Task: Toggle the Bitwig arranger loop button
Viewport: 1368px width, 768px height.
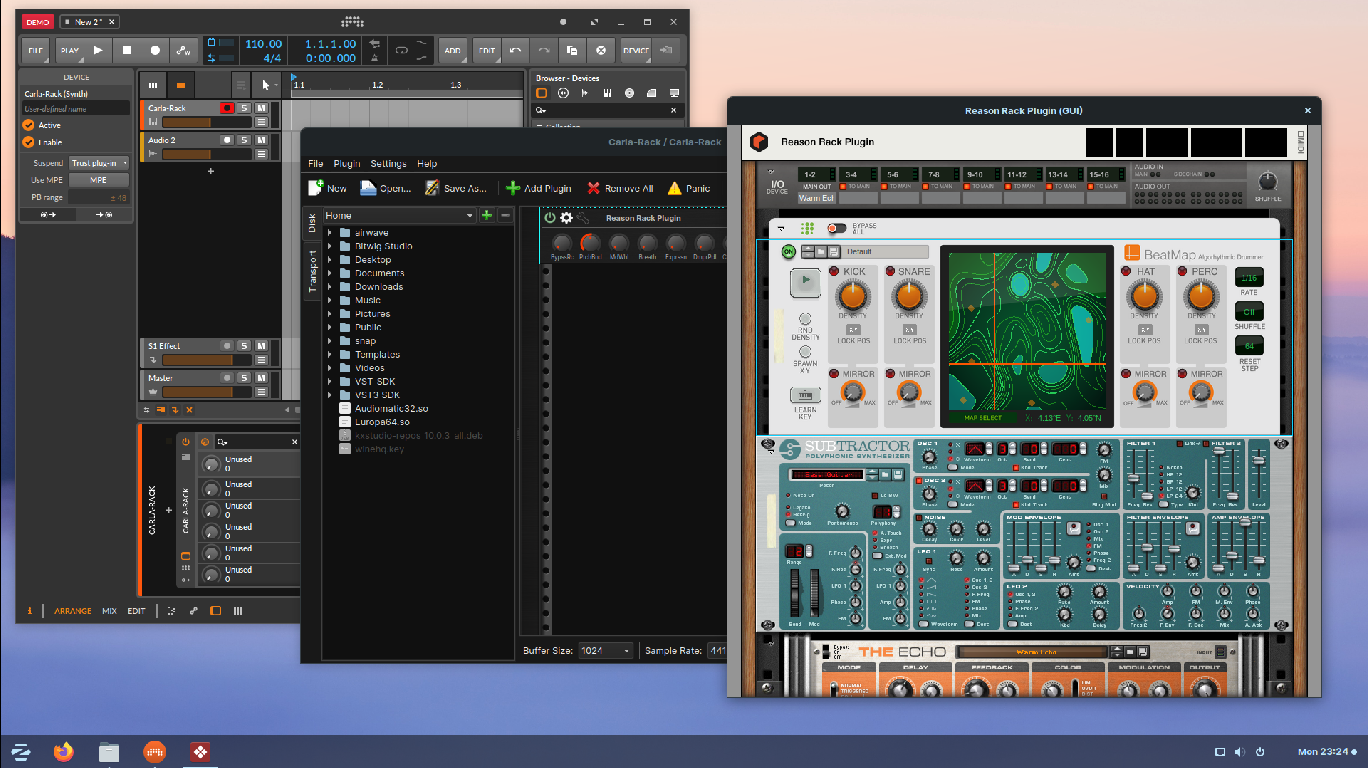Action: (x=402, y=50)
